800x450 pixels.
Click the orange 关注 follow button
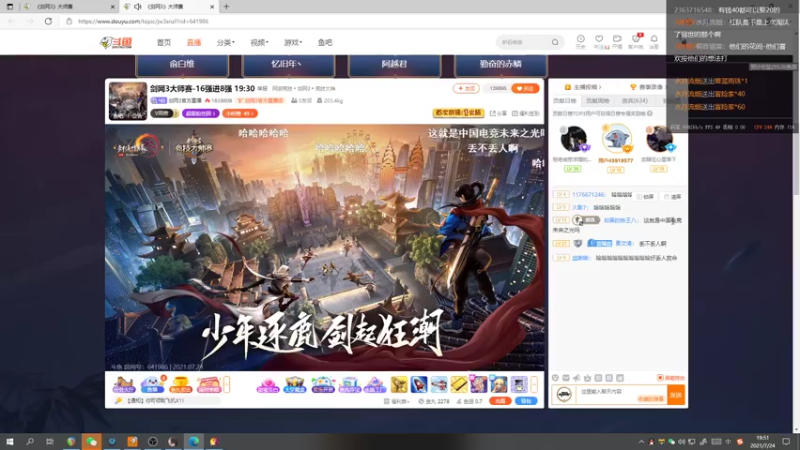pyautogui.click(x=525, y=88)
